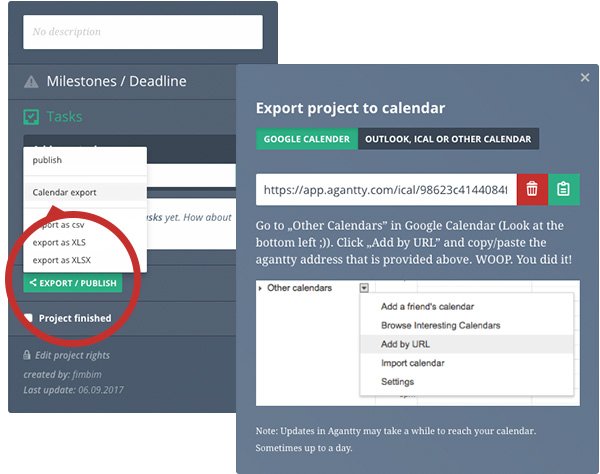Click the Milestones warning triangle icon
This screenshot has height=474, width=600.
(31, 81)
